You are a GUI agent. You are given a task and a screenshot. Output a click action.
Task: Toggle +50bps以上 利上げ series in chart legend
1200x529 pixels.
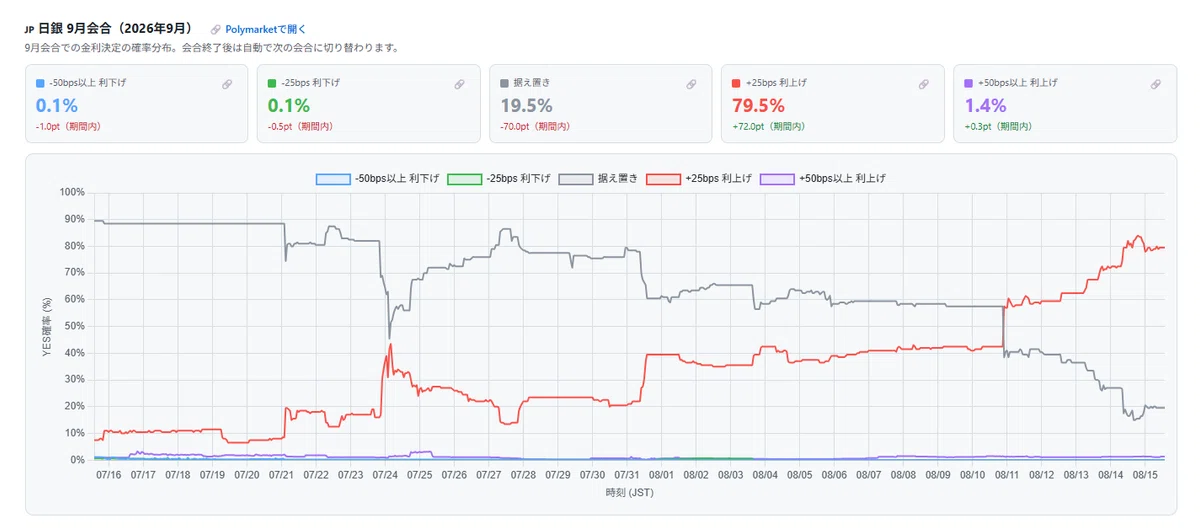tap(823, 178)
